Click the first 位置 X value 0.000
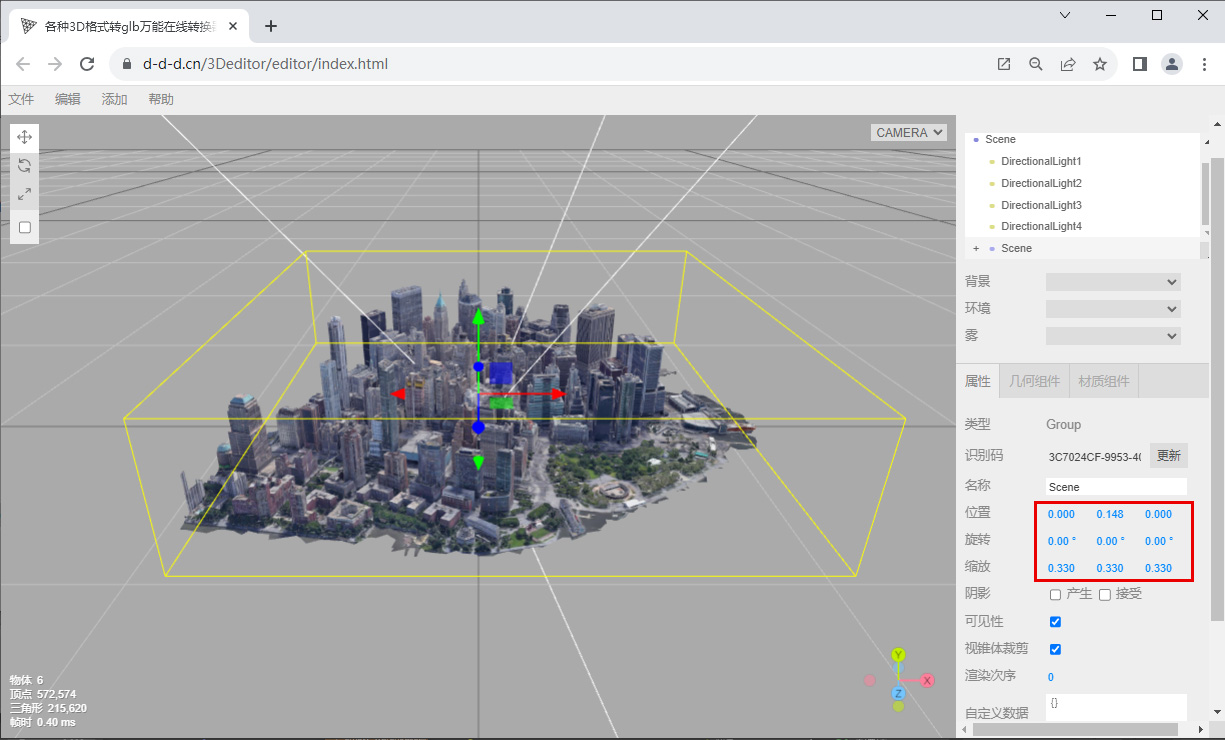 pyautogui.click(x=1061, y=514)
